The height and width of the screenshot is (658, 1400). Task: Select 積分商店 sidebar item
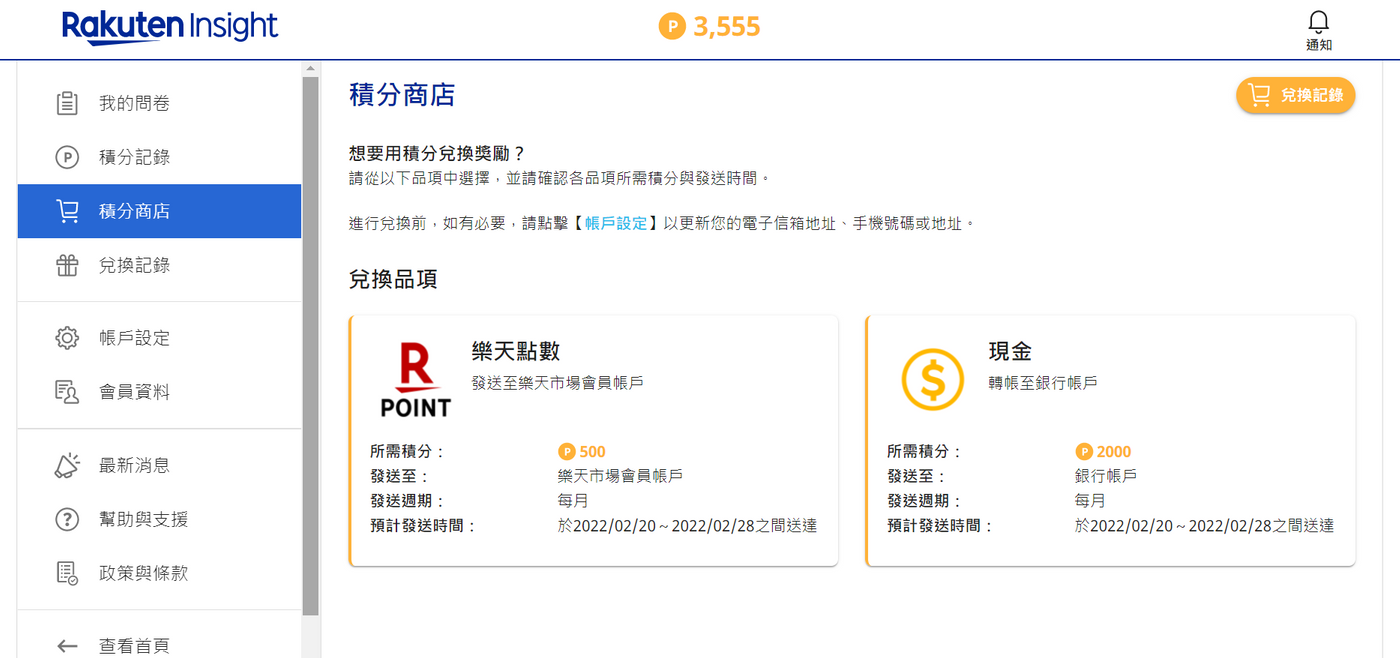pos(159,211)
